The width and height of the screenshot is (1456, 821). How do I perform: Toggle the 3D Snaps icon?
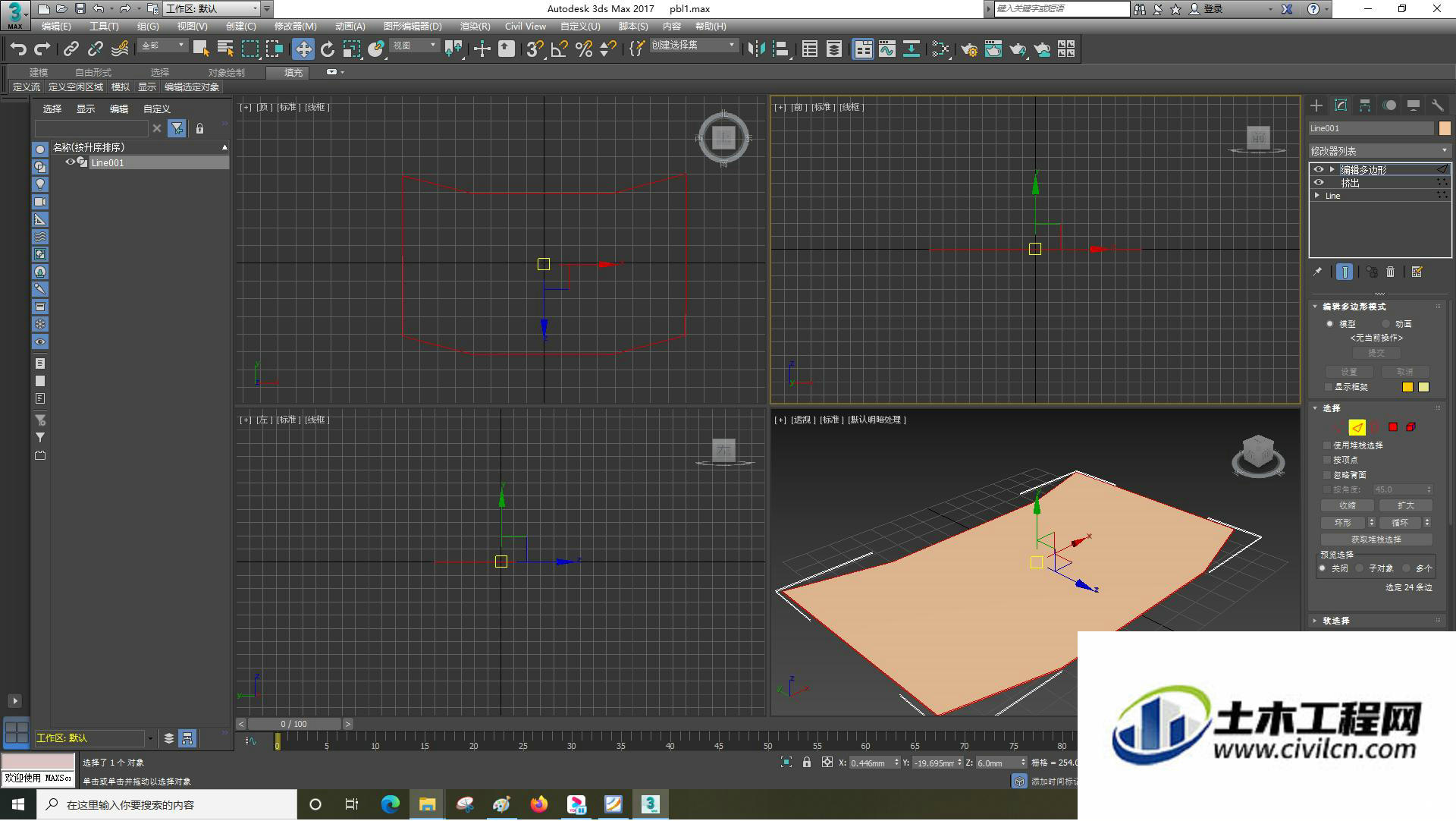click(535, 49)
